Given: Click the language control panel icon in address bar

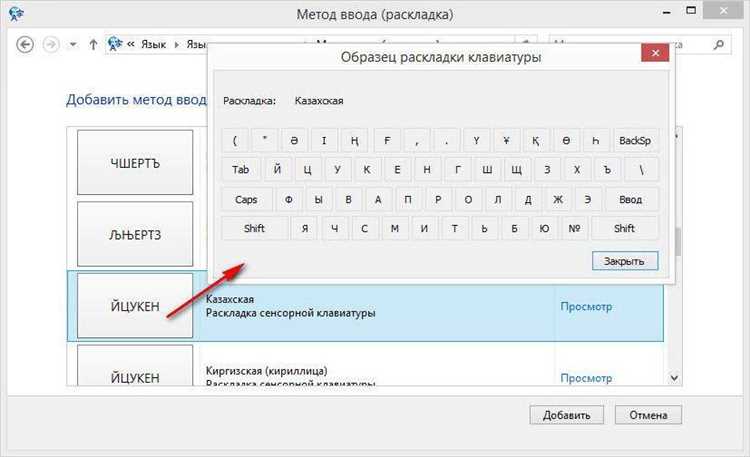Looking at the screenshot, I should [115, 44].
